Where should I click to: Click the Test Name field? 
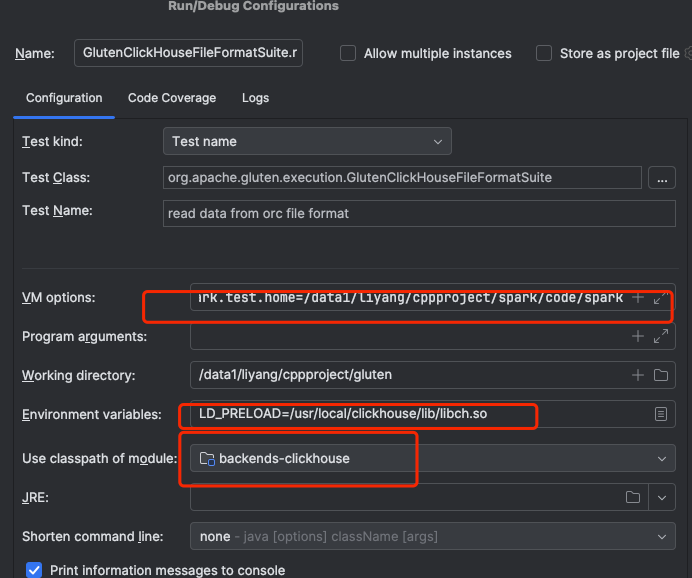(419, 214)
